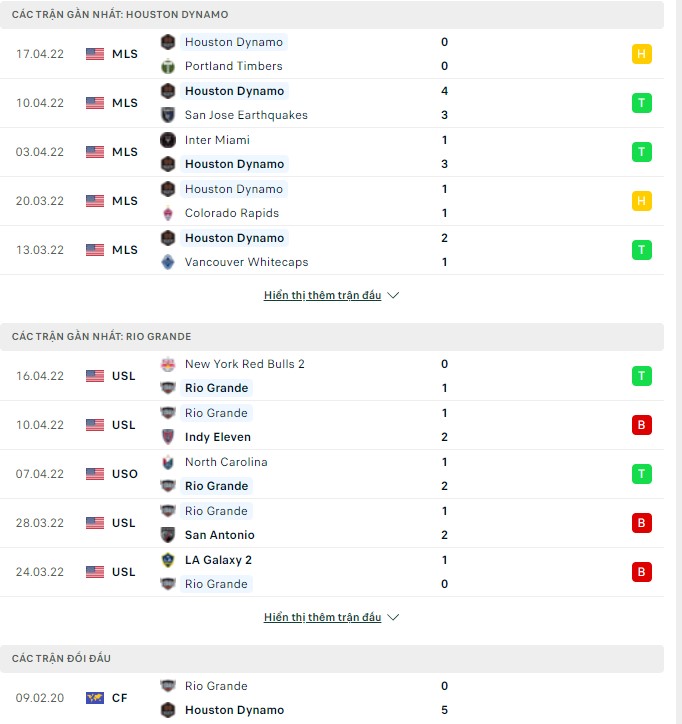Open the Vancouver Whitecaps team link
This screenshot has width=682, height=724.
point(246,262)
